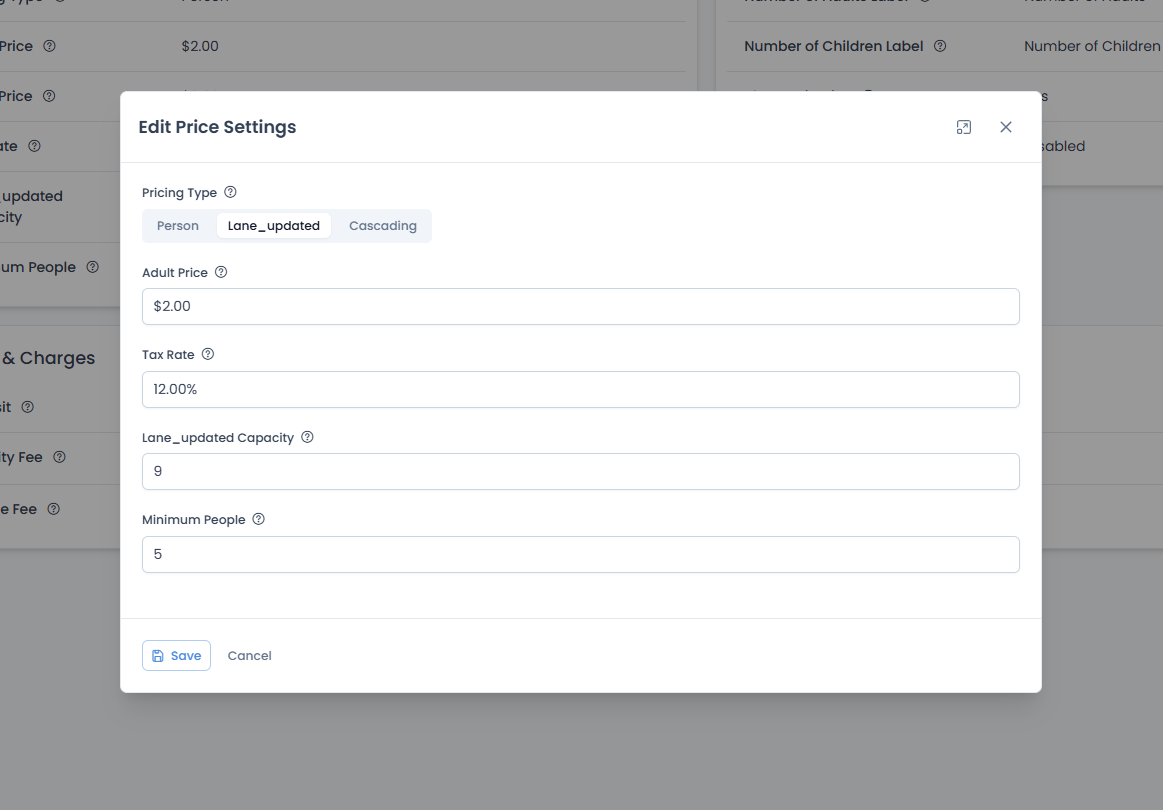Click the 'Number of Children' value text
The width and height of the screenshot is (1163, 810).
click(x=1092, y=46)
